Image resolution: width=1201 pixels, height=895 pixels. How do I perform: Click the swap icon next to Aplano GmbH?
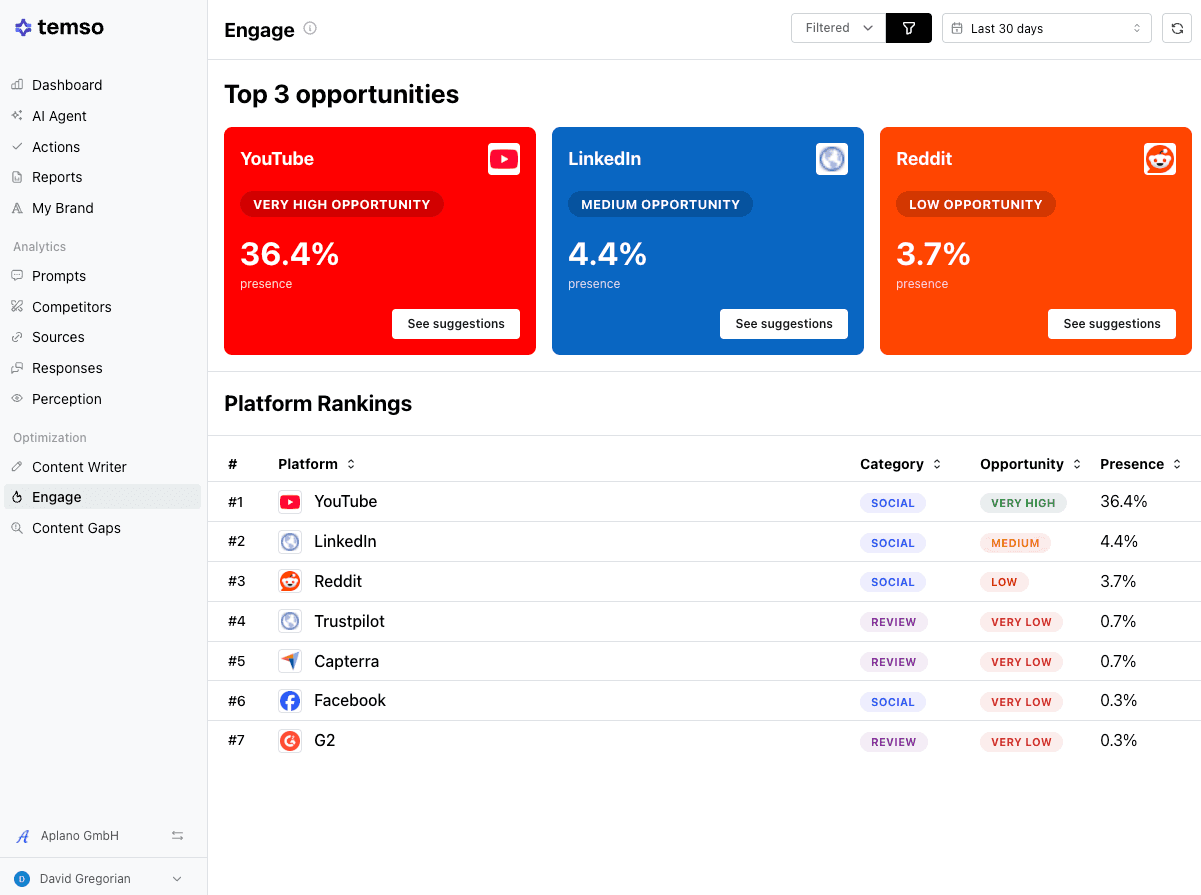(177, 836)
